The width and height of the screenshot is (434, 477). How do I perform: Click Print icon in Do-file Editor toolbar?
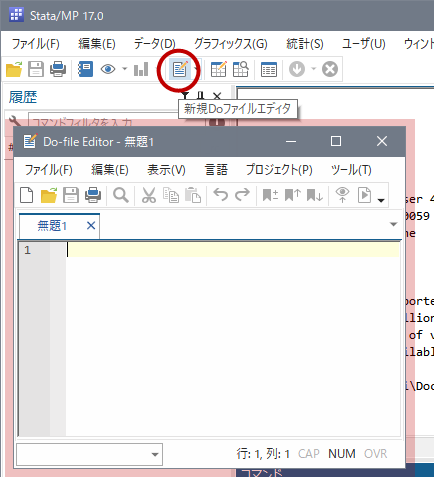93,195
